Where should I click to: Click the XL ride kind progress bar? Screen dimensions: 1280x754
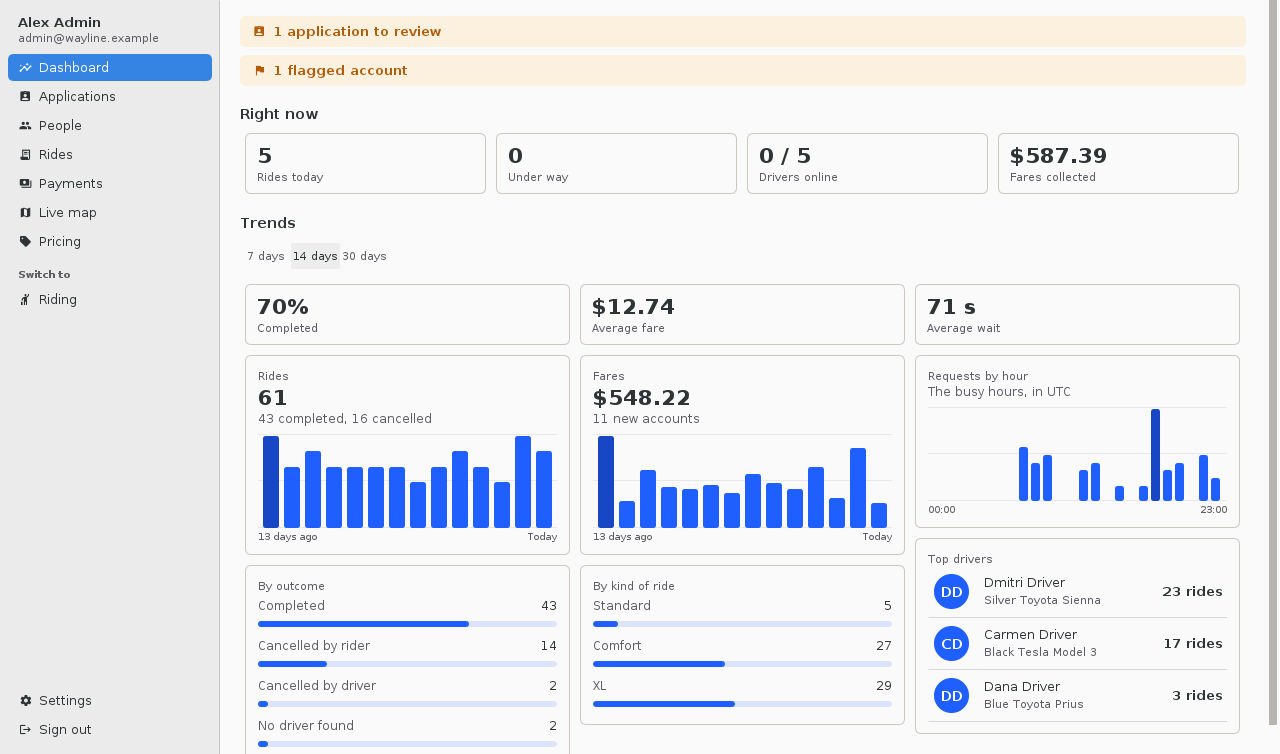[x=742, y=704]
